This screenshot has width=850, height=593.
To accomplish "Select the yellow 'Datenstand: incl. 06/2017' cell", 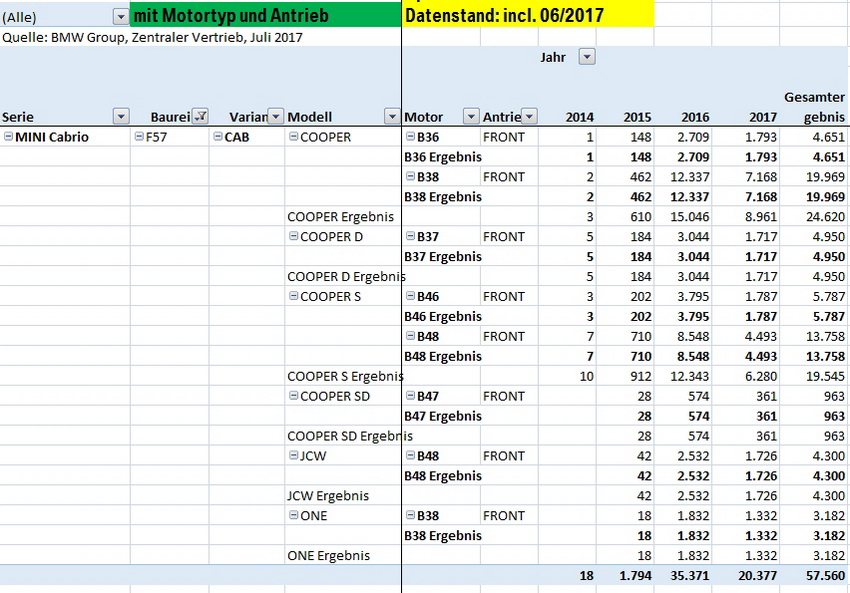I will click(527, 15).
